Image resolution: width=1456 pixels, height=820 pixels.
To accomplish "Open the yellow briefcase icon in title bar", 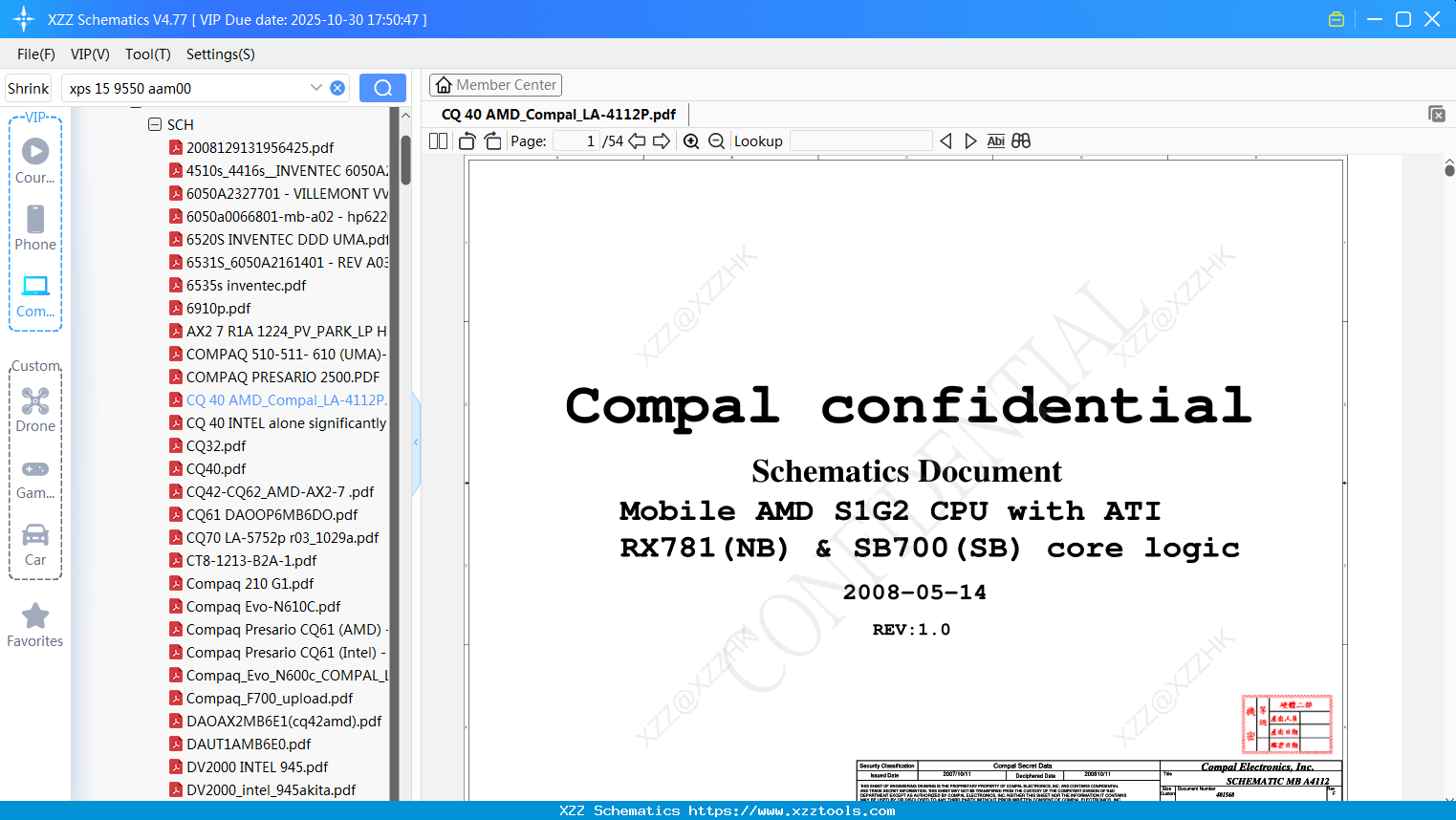I will [1336, 19].
